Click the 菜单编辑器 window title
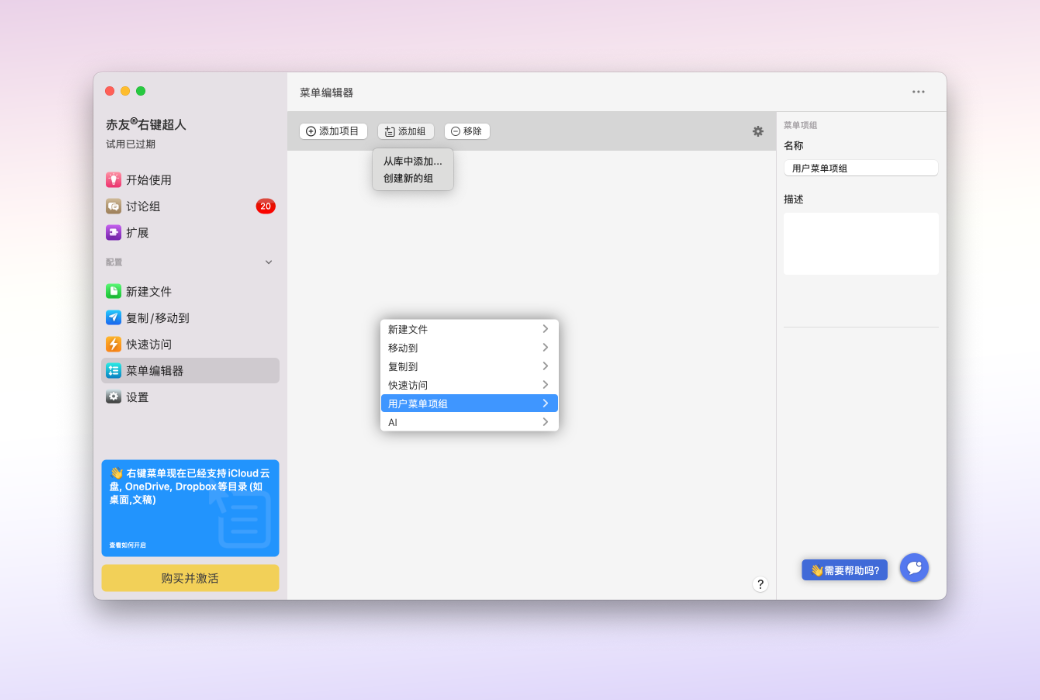1040x700 pixels. pyautogui.click(x=326, y=92)
